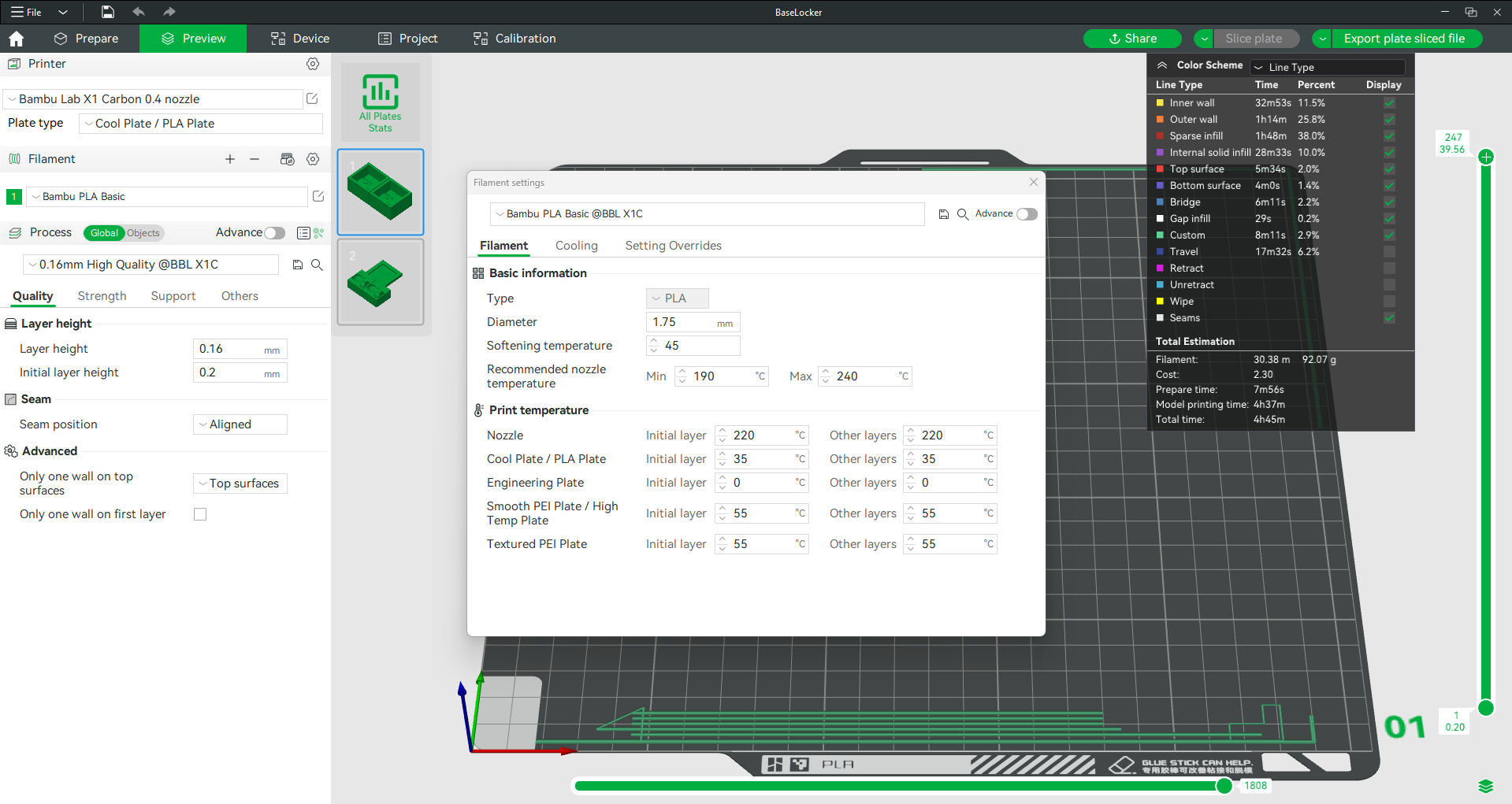Open the Export plate dropdown arrow
Viewport: 1512px width, 804px height.
[1322, 39]
